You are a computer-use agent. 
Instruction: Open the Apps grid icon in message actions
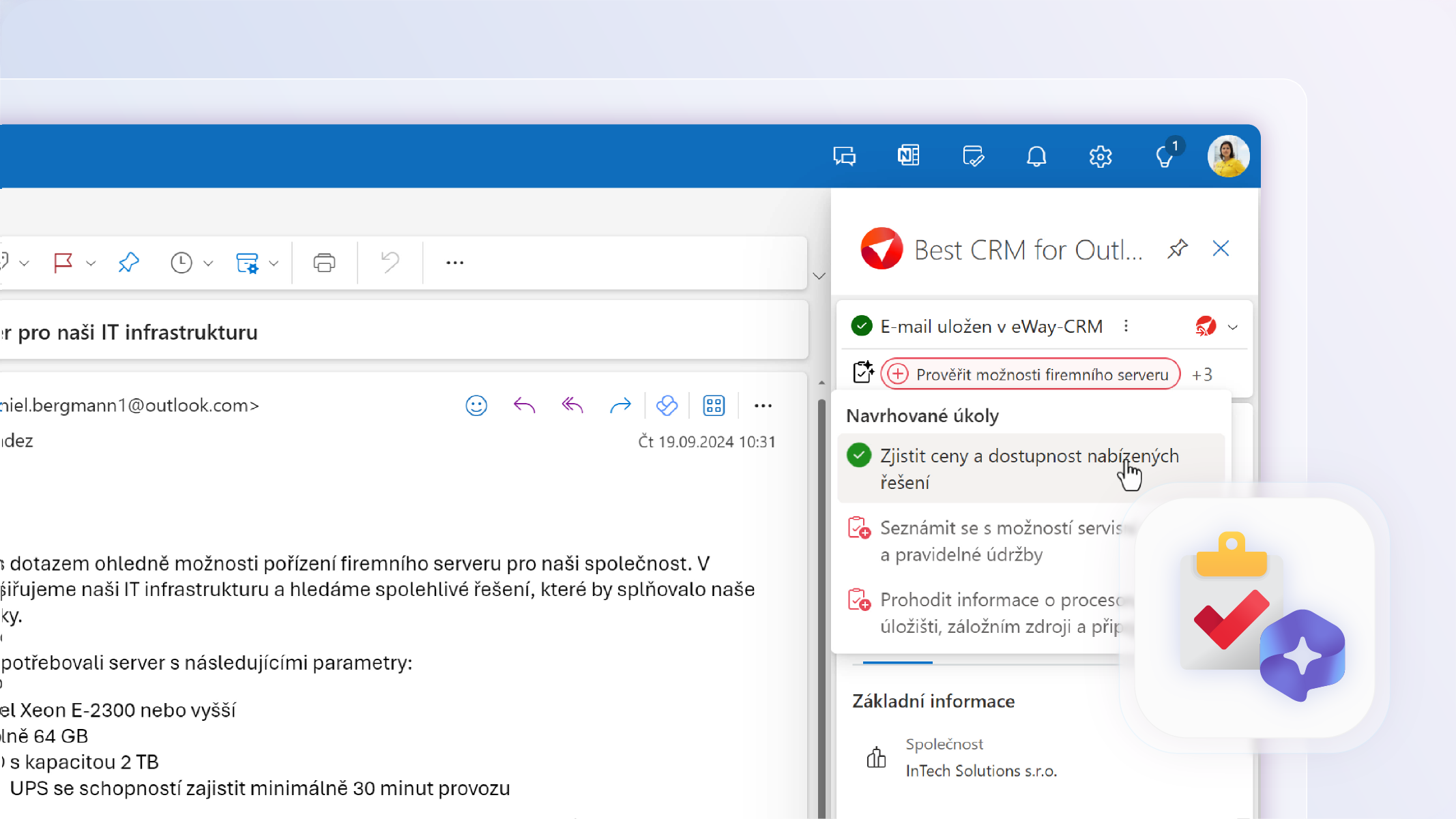pyautogui.click(x=714, y=406)
